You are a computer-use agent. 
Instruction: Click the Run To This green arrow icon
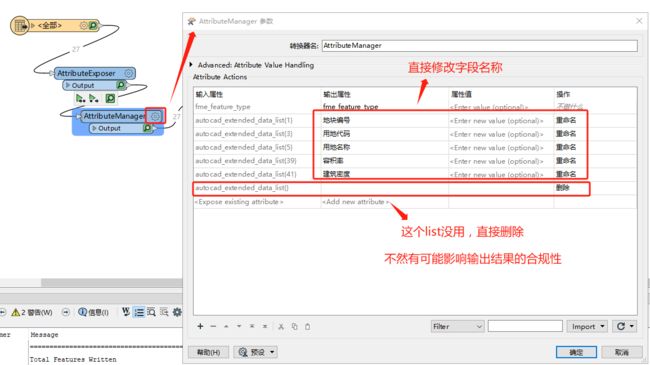[x=80, y=98]
